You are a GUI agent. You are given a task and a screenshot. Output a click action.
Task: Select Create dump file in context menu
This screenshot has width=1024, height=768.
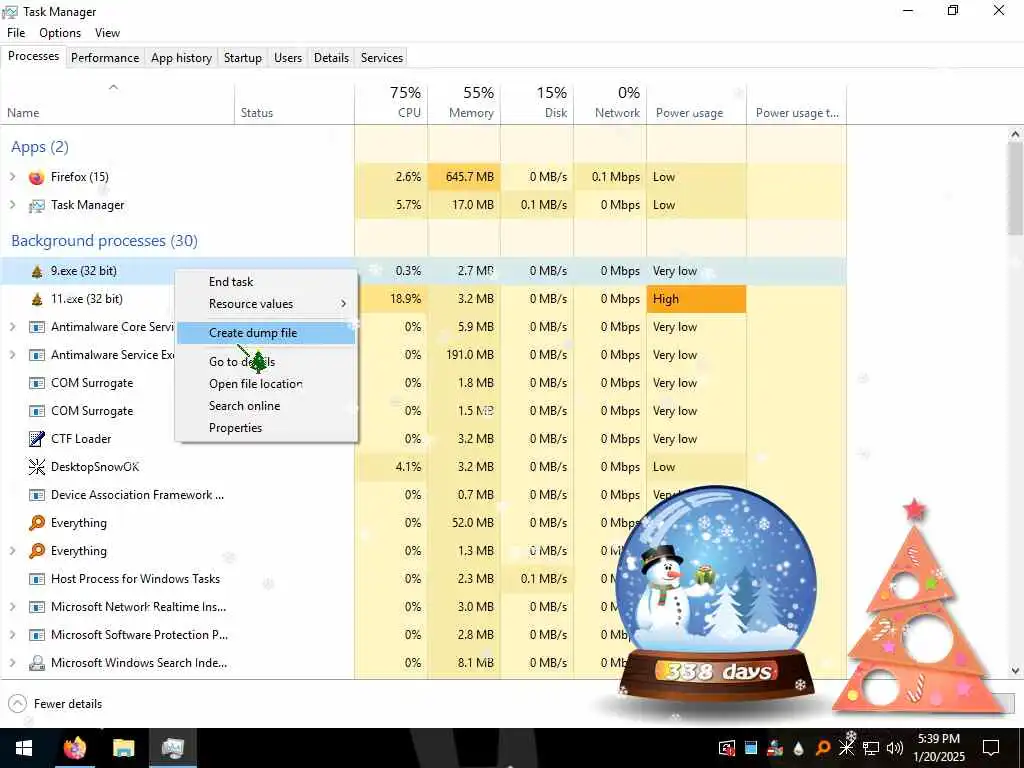click(x=266, y=333)
